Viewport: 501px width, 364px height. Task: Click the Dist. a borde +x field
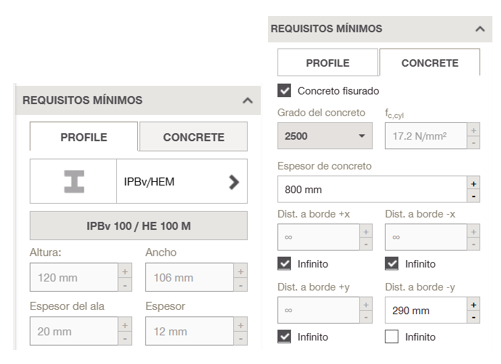coord(318,237)
